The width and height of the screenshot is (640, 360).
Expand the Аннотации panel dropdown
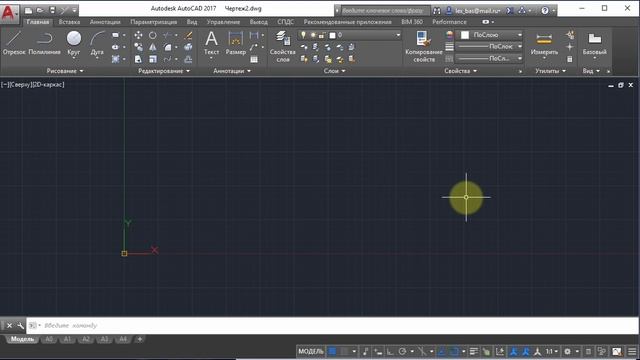tap(232, 71)
